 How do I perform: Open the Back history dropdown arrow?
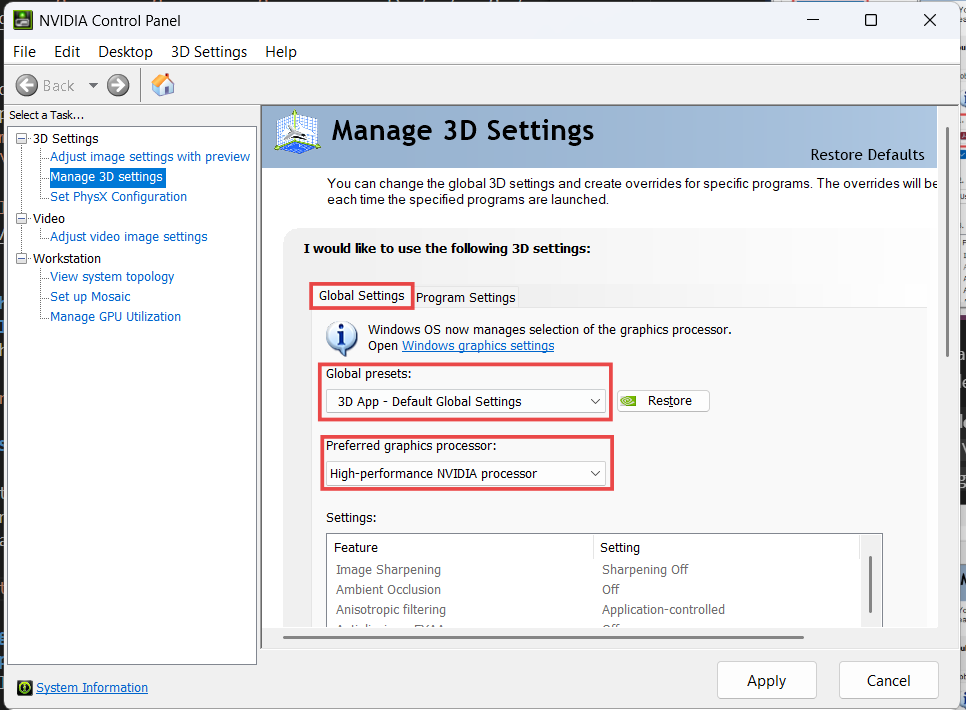93,86
